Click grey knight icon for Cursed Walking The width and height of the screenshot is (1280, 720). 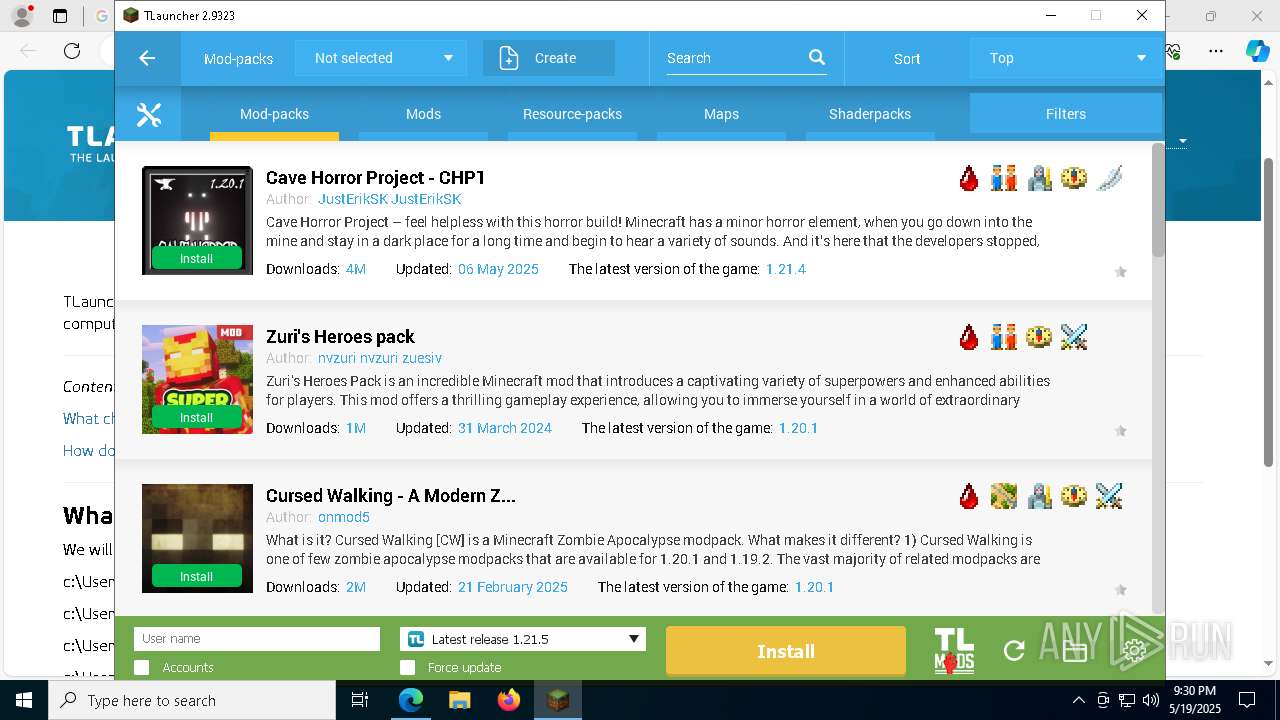[1039, 496]
